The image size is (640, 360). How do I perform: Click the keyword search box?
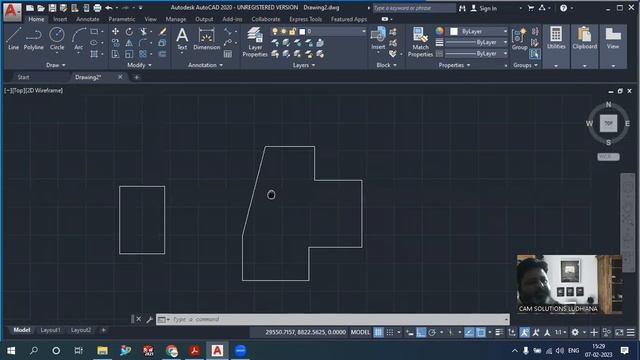(414, 8)
